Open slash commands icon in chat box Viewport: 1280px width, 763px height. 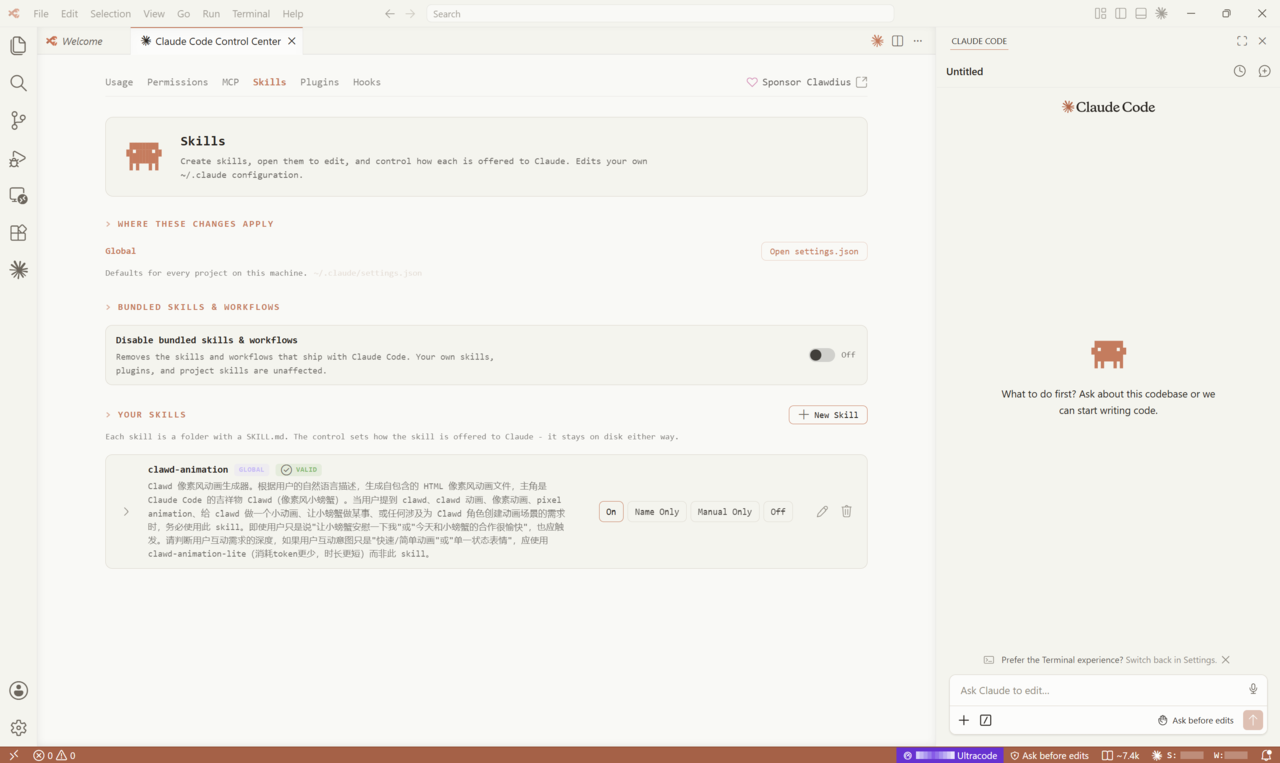point(986,720)
